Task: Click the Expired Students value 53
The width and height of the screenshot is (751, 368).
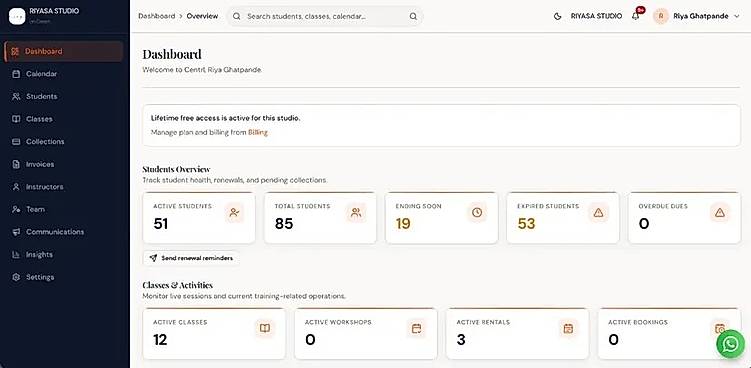Action: click(526, 224)
